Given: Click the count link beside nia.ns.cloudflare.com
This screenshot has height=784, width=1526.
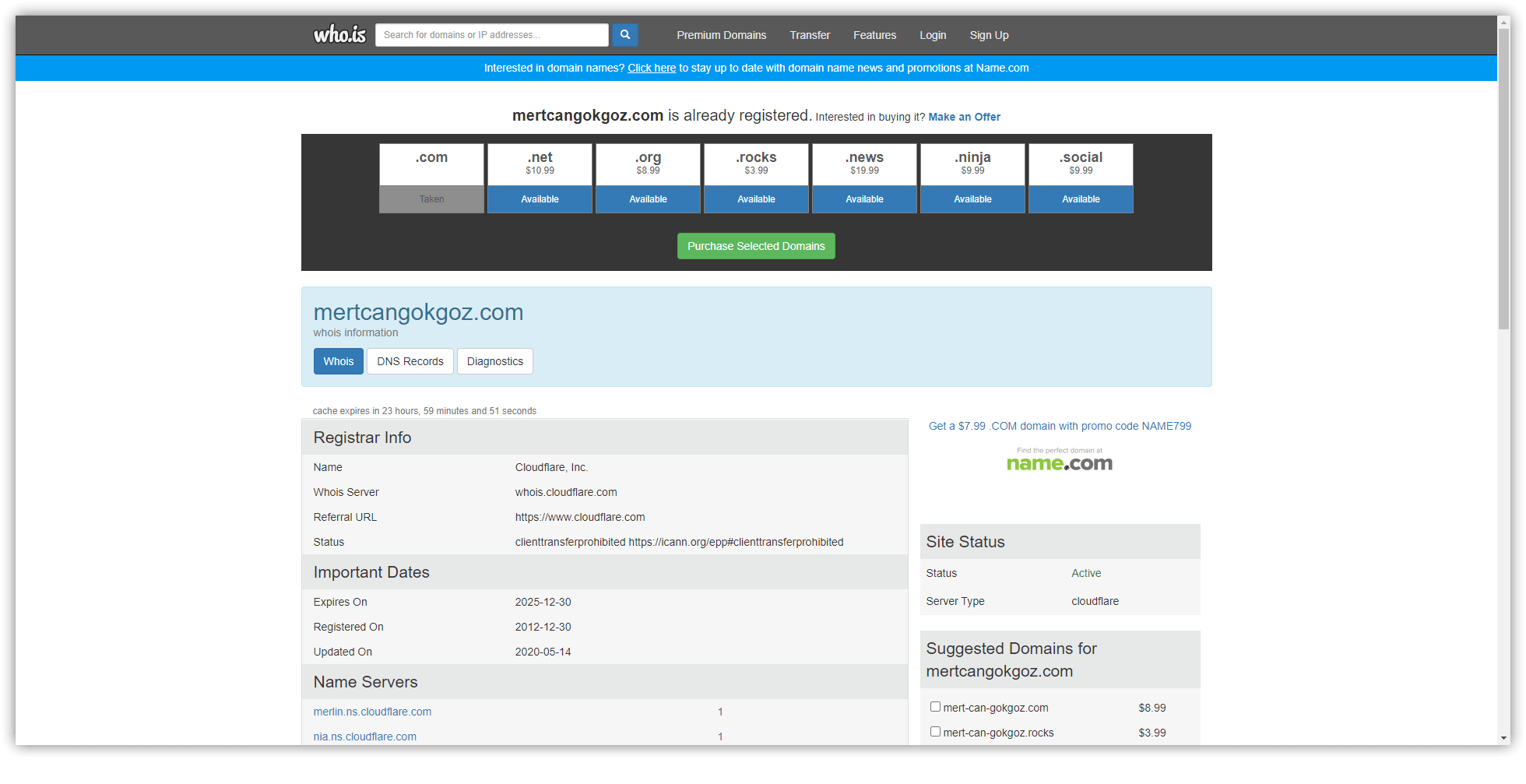Looking at the screenshot, I should click(x=720, y=737).
